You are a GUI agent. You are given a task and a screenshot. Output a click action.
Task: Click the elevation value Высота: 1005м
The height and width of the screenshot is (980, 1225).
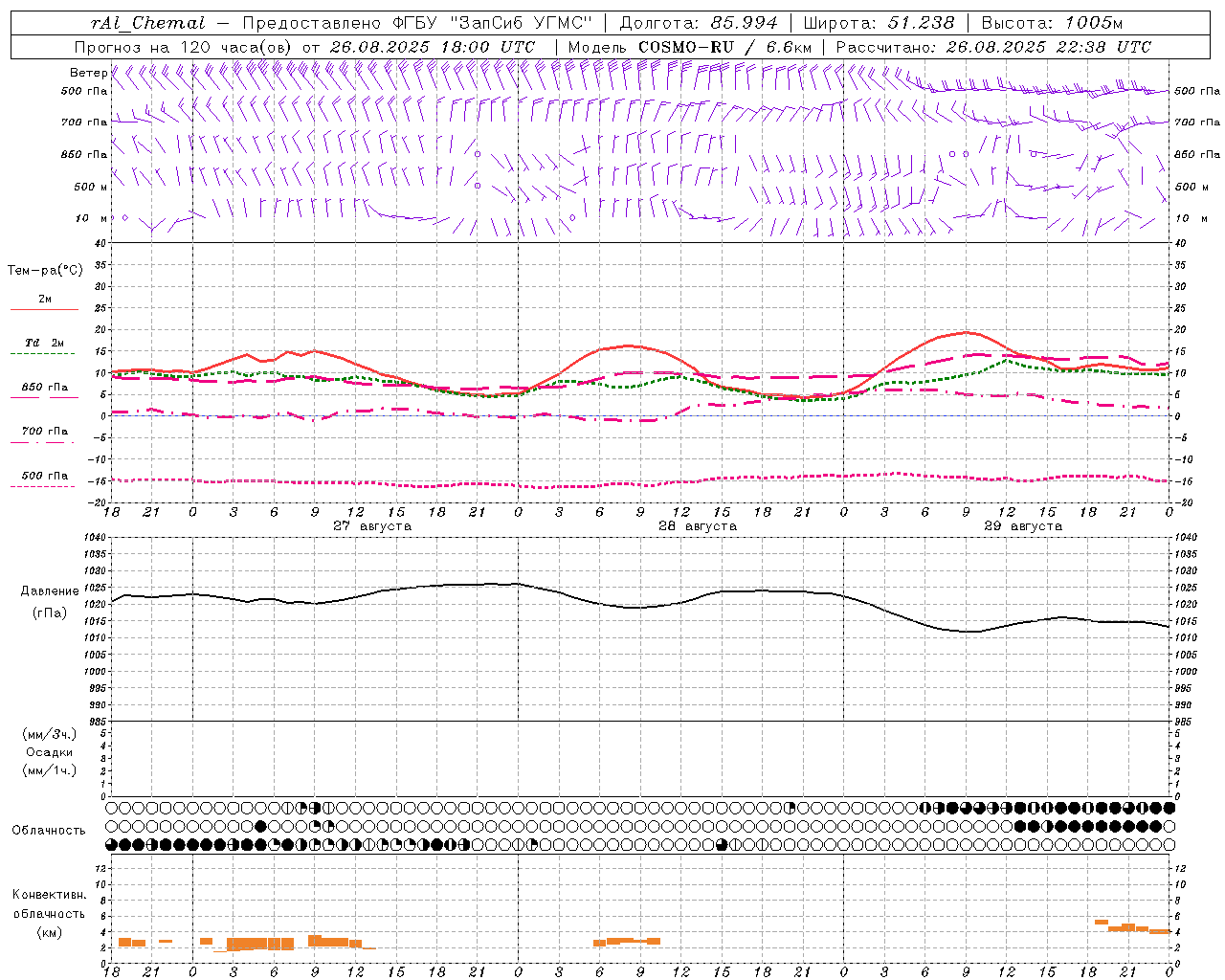coord(1052,23)
